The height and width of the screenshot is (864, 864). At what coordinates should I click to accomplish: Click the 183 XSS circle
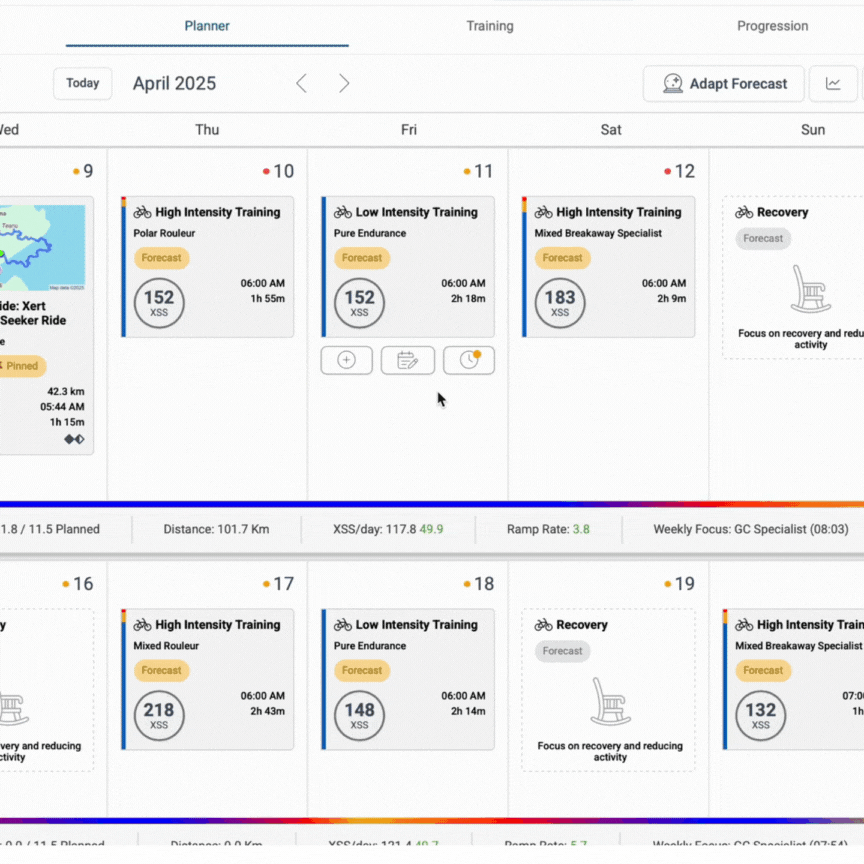tap(560, 303)
